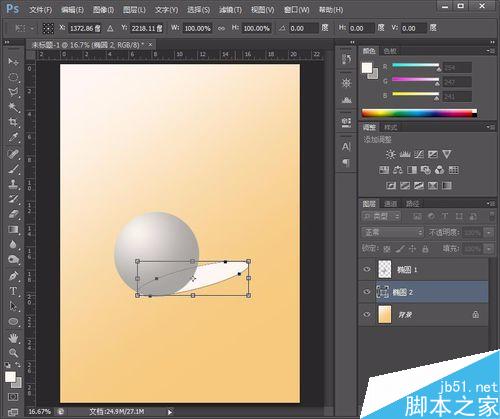This screenshot has width=500, height=419.
Task: Select the Ellipse shape tool
Action: (x=13, y=321)
